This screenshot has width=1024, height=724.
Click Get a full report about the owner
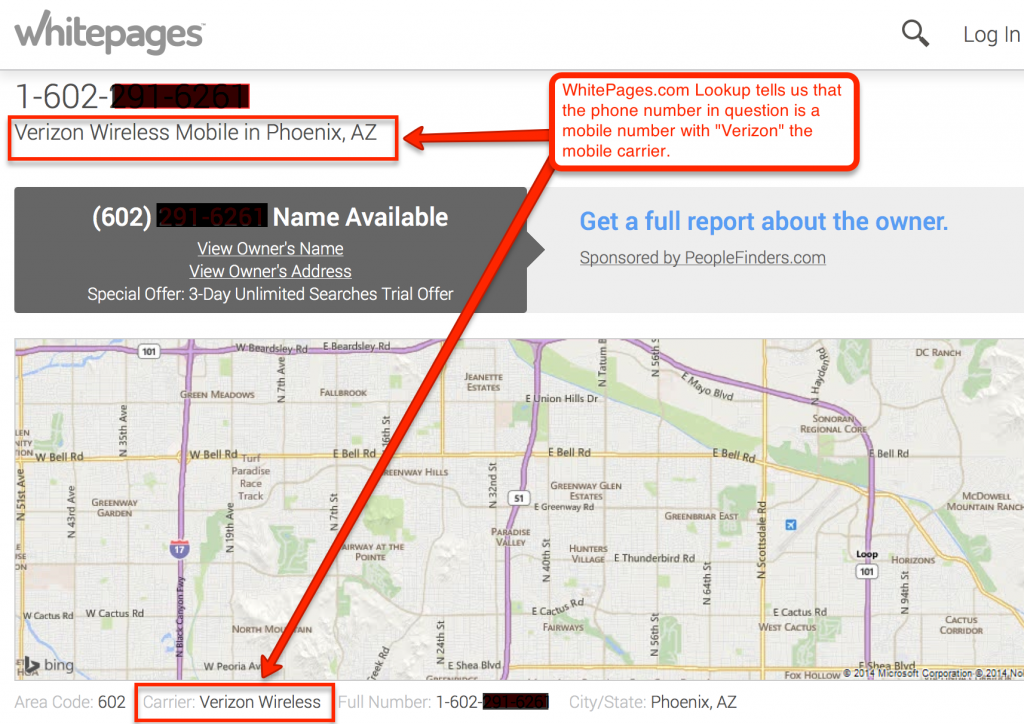point(763,221)
